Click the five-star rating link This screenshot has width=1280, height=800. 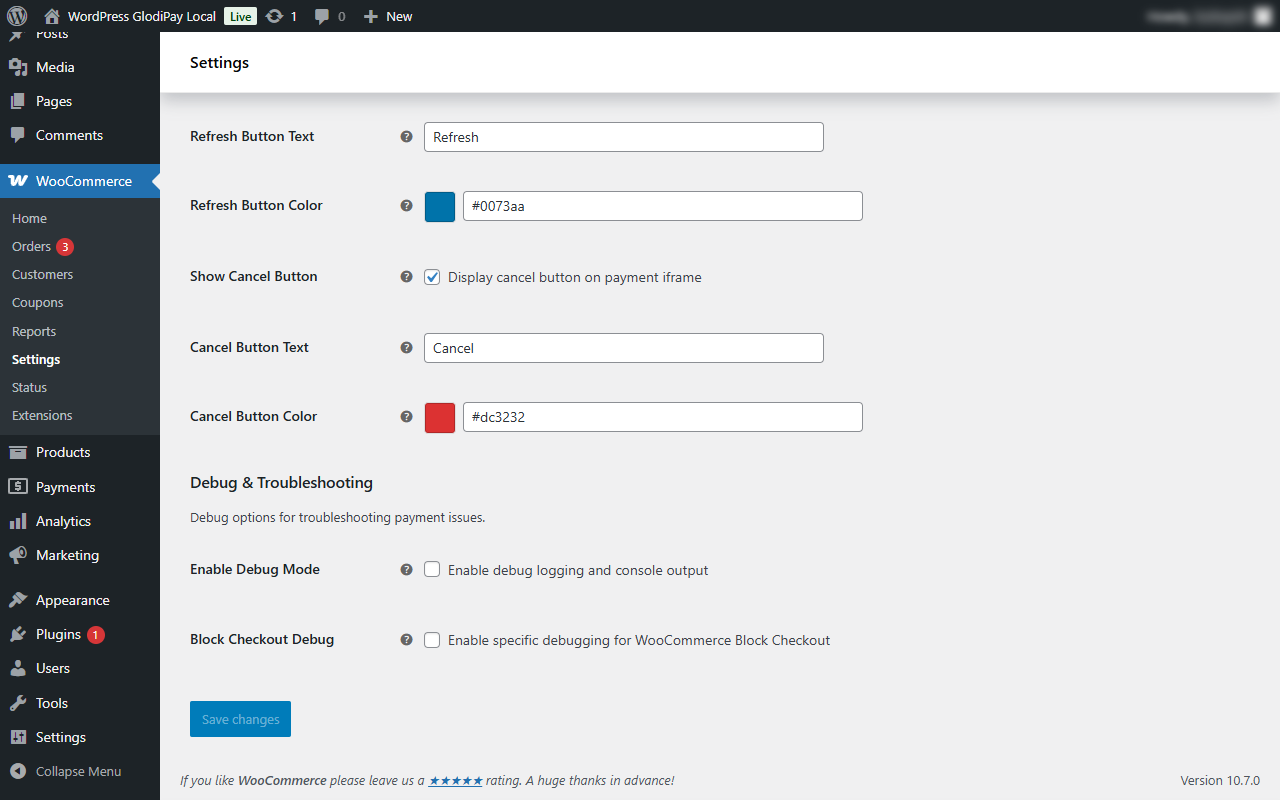(456, 780)
